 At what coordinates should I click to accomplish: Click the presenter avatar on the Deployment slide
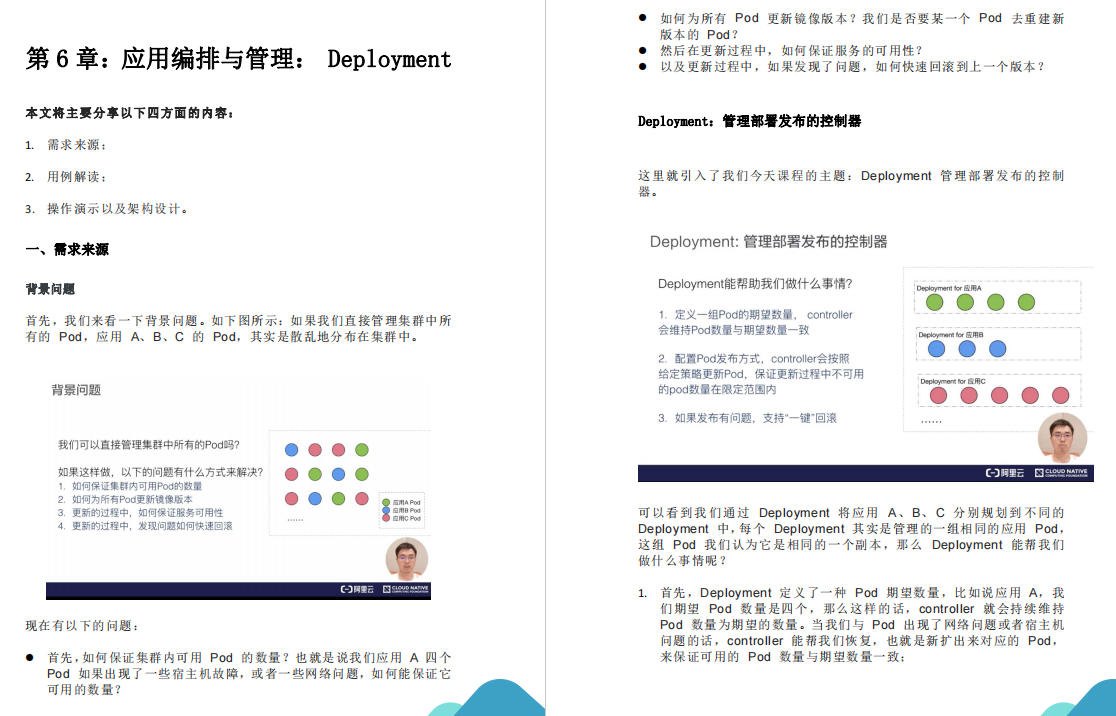click(x=1062, y=438)
